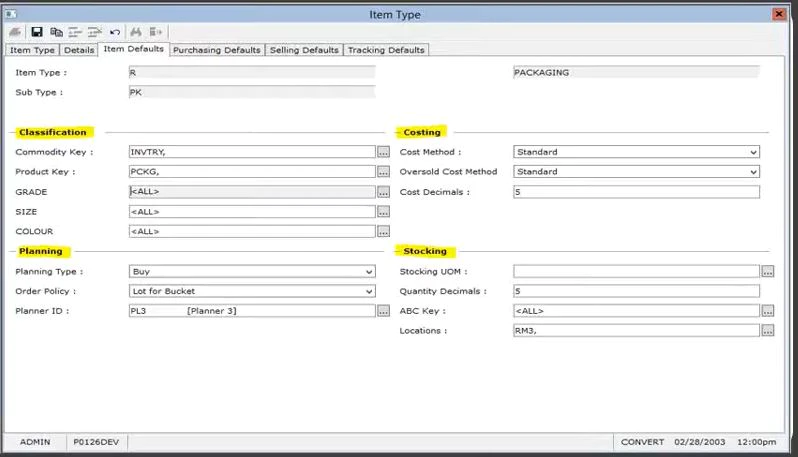The image size is (798, 457).
Task: Expand the Planning Type dropdown
Action: [369, 271]
